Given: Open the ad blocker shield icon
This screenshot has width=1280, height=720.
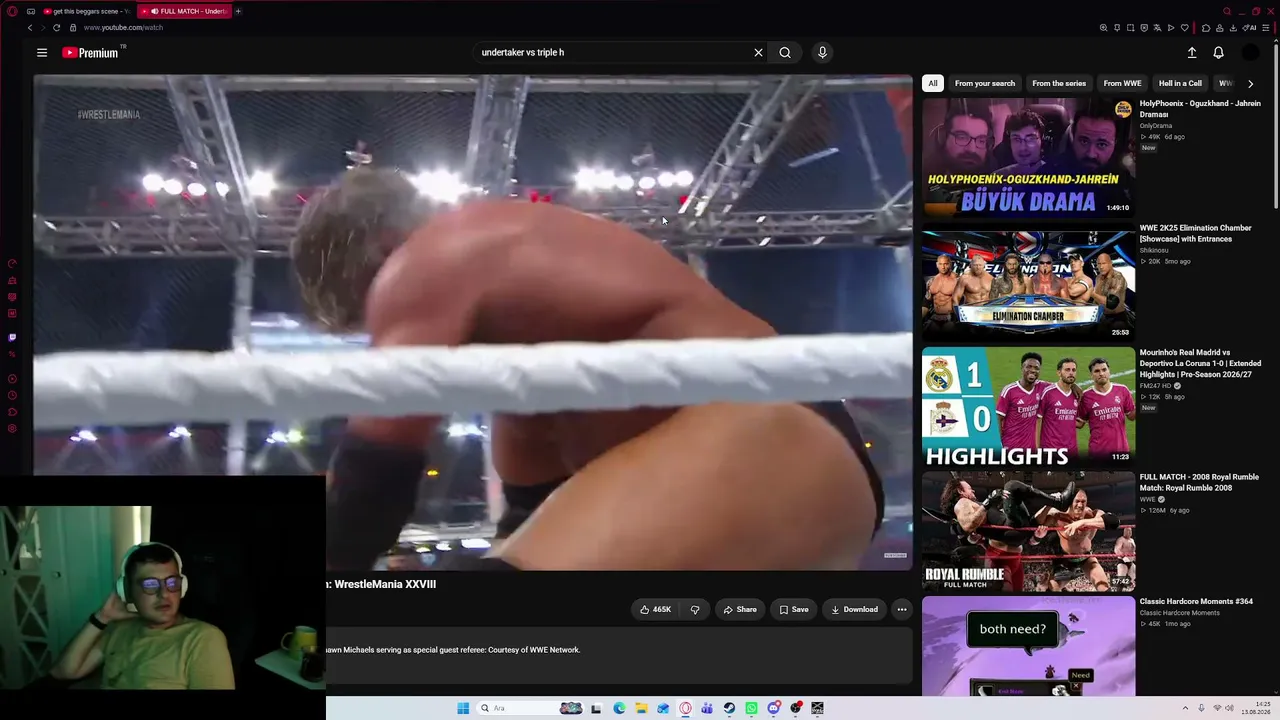Looking at the screenshot, I should 1144,28.
